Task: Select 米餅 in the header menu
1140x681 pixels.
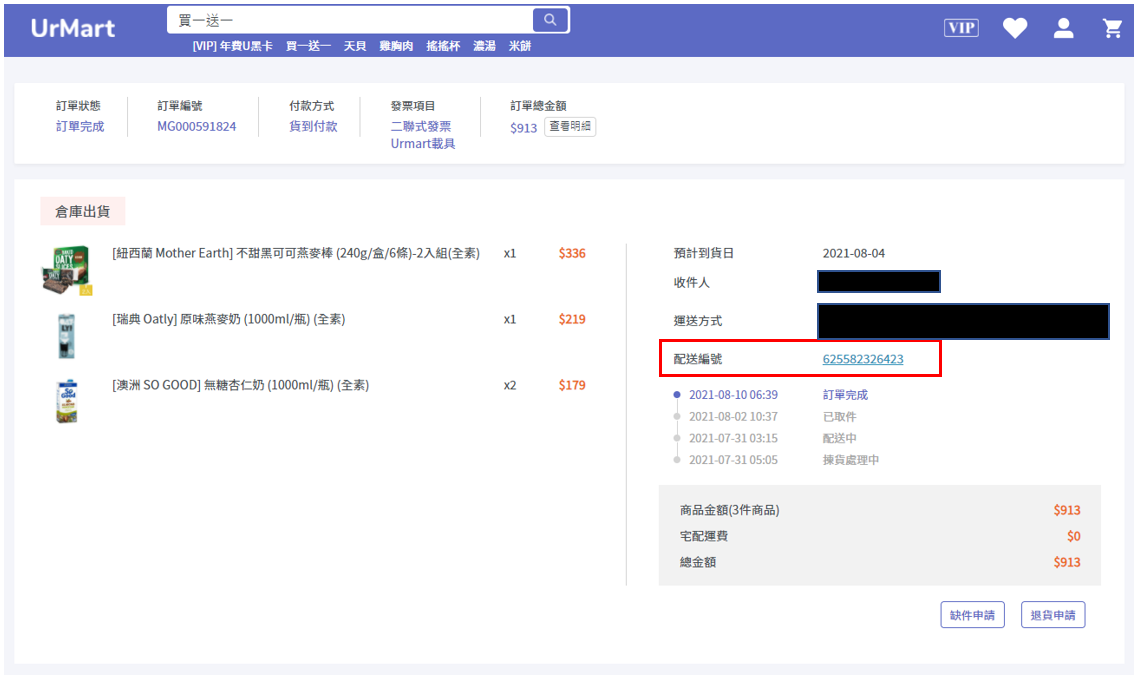Action: pos(520,46)
